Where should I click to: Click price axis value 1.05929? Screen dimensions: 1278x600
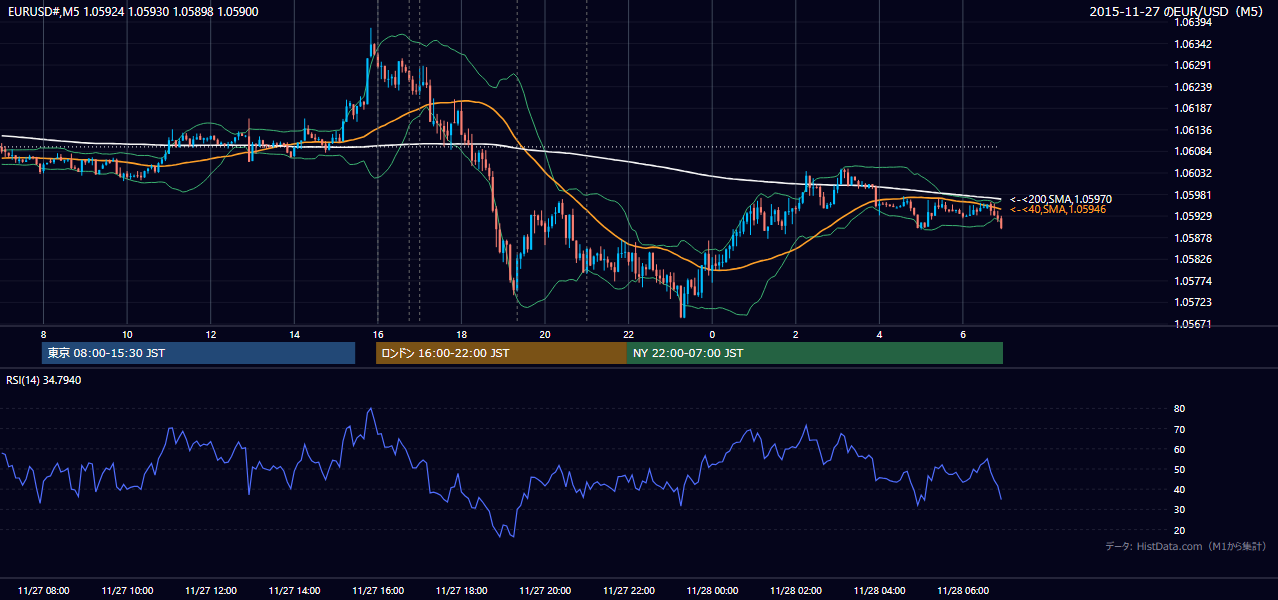(1195, 216)
